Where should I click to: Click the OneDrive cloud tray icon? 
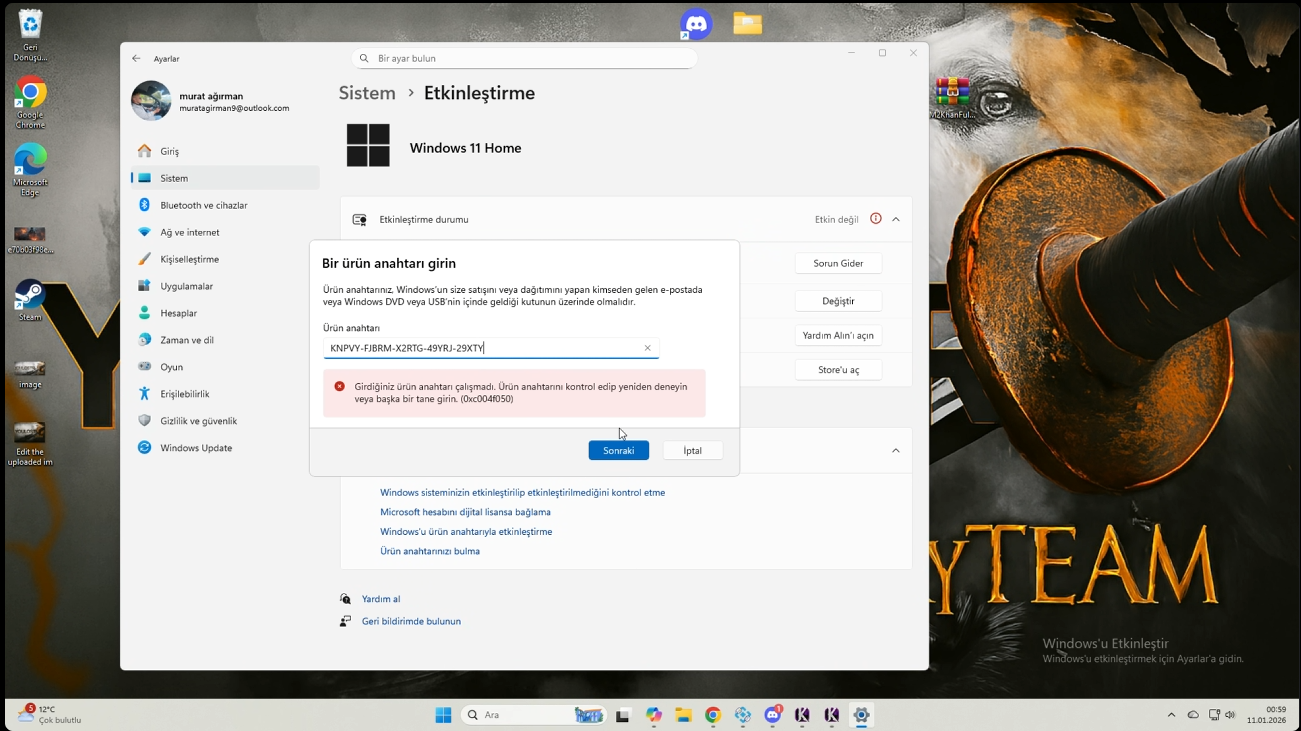point(1193,715)
